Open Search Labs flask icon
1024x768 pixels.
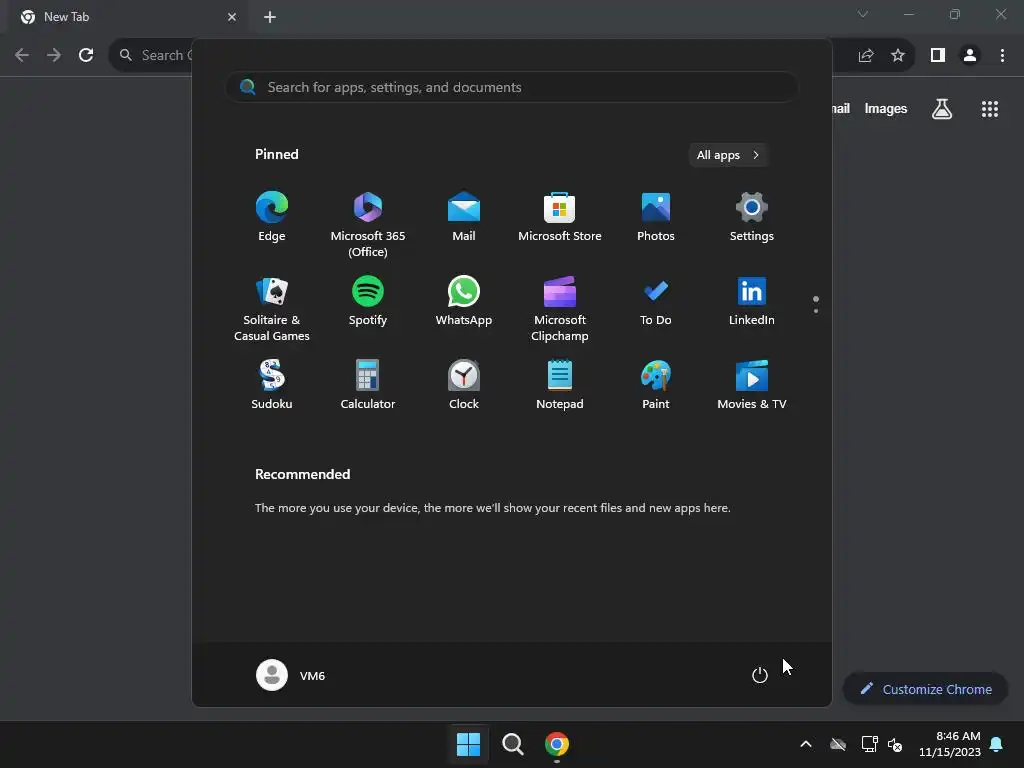(942, 109)
